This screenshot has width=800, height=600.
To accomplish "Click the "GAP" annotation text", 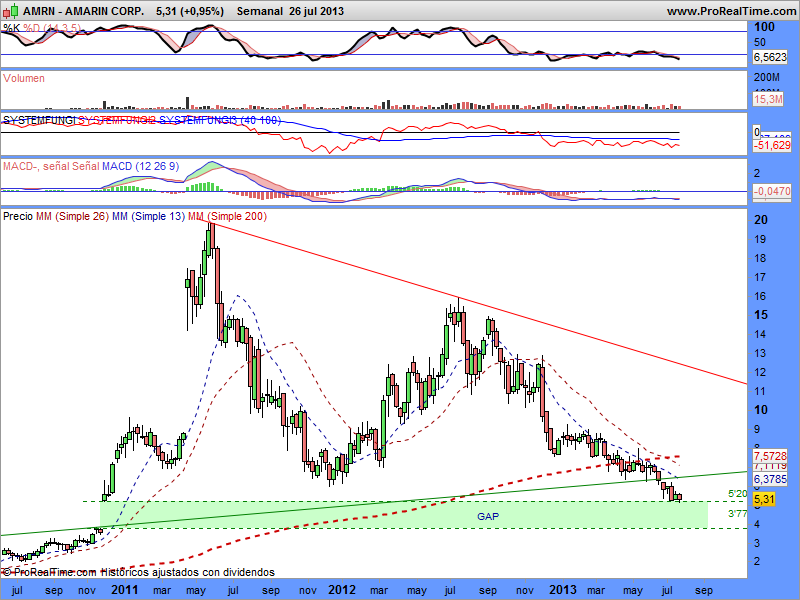I will click(x=488, y=516).
